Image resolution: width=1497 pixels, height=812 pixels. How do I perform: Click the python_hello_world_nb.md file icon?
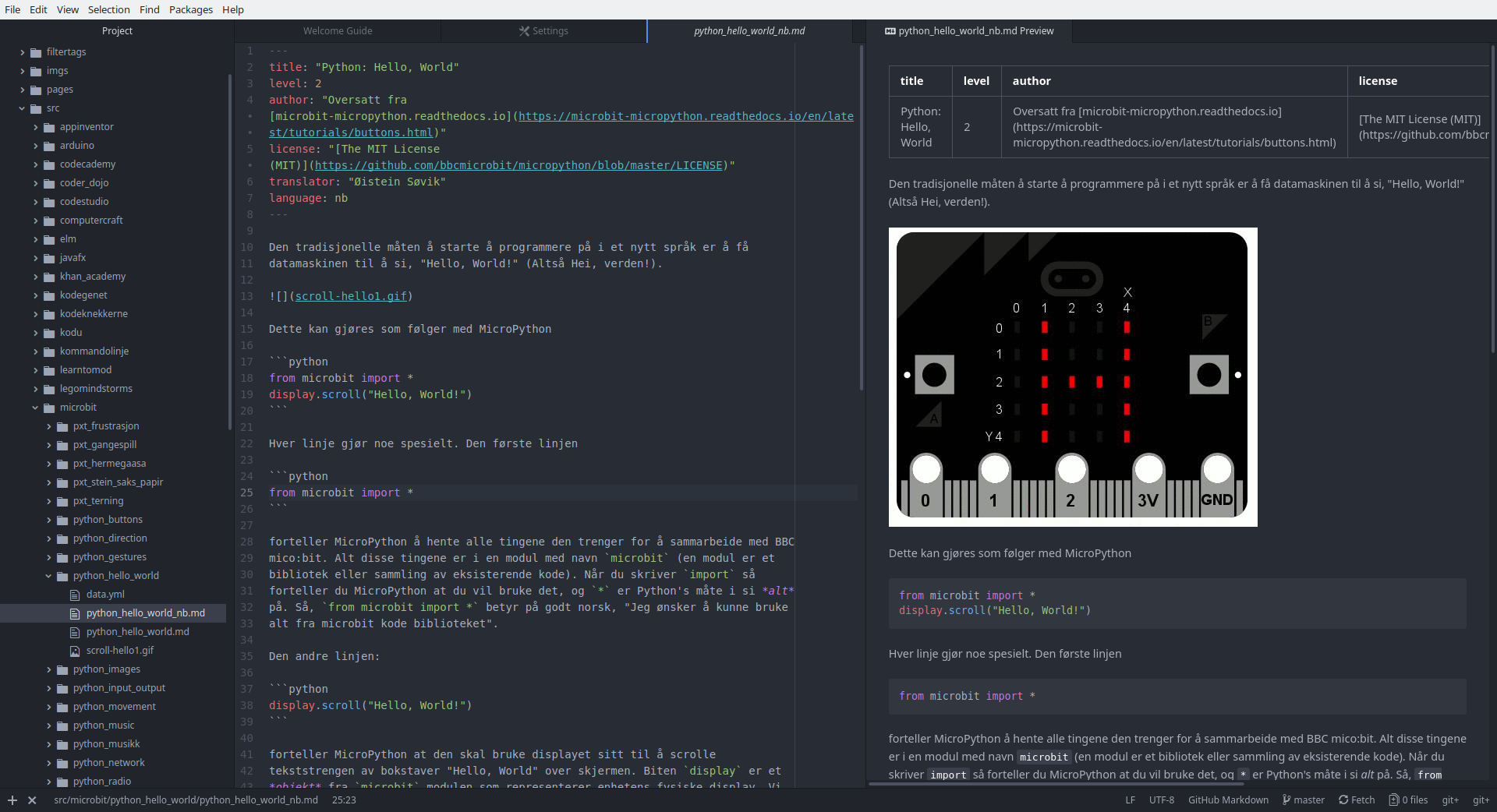(x=76, y=613)
